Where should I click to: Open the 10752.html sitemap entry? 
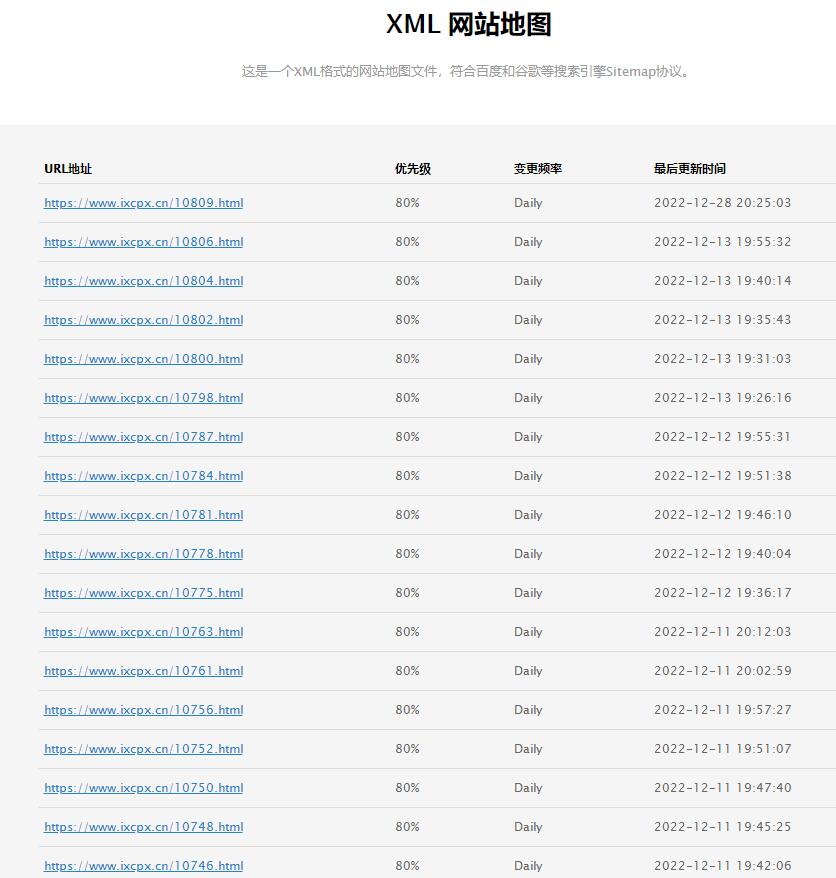[x=143, y=749]
